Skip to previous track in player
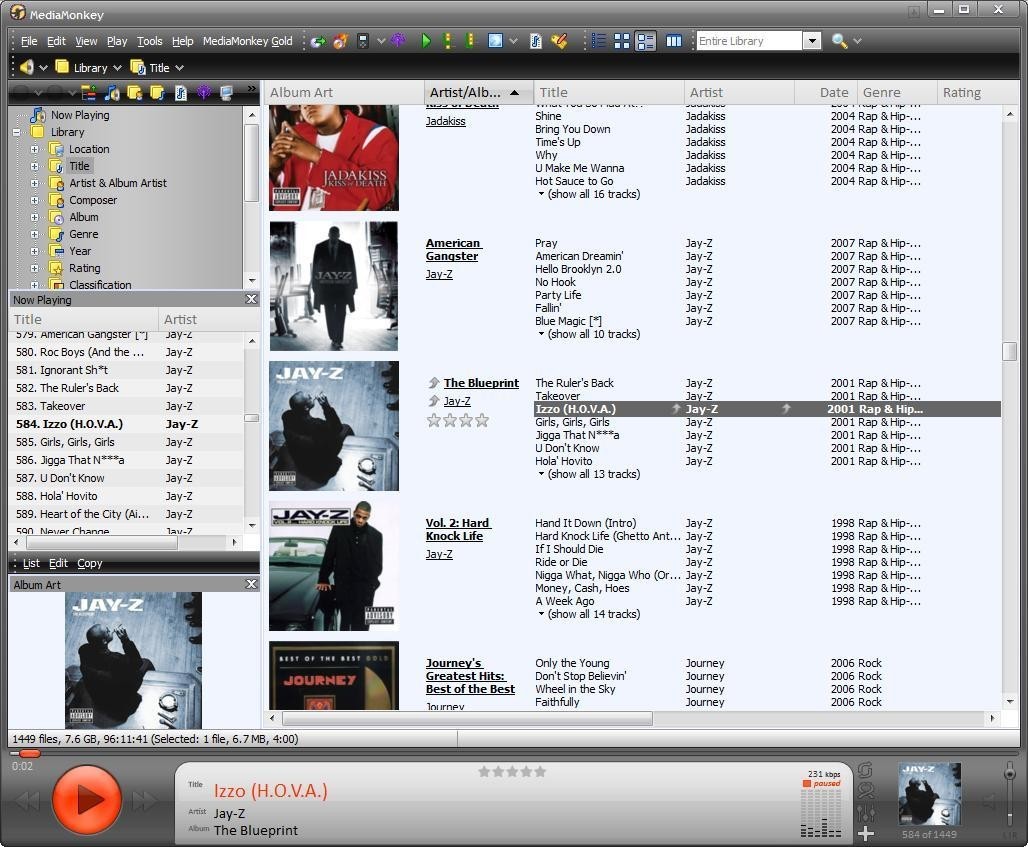The height and width of the screenshot is (847, 1028). (x=28, y=800)
